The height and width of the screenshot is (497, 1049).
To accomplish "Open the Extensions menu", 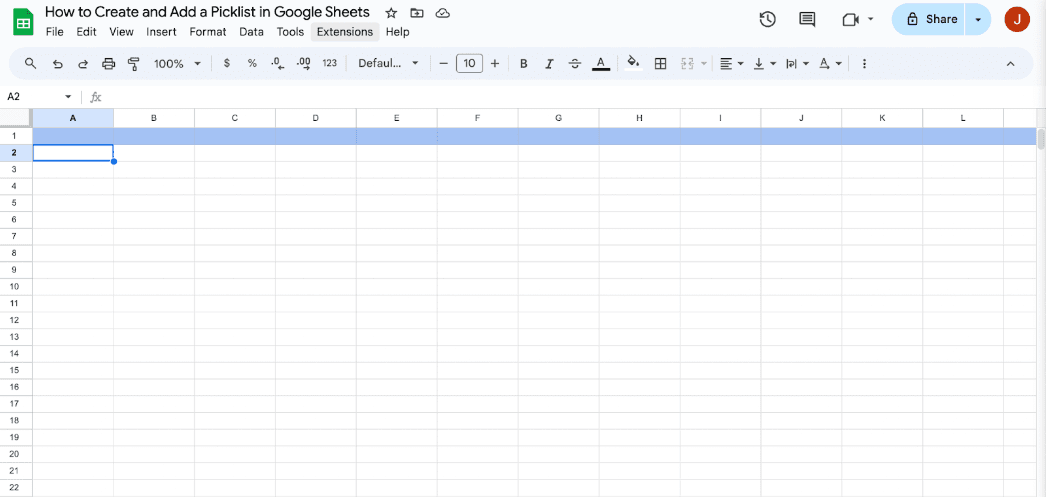I will pyautogui.click(x=345, y=31).
